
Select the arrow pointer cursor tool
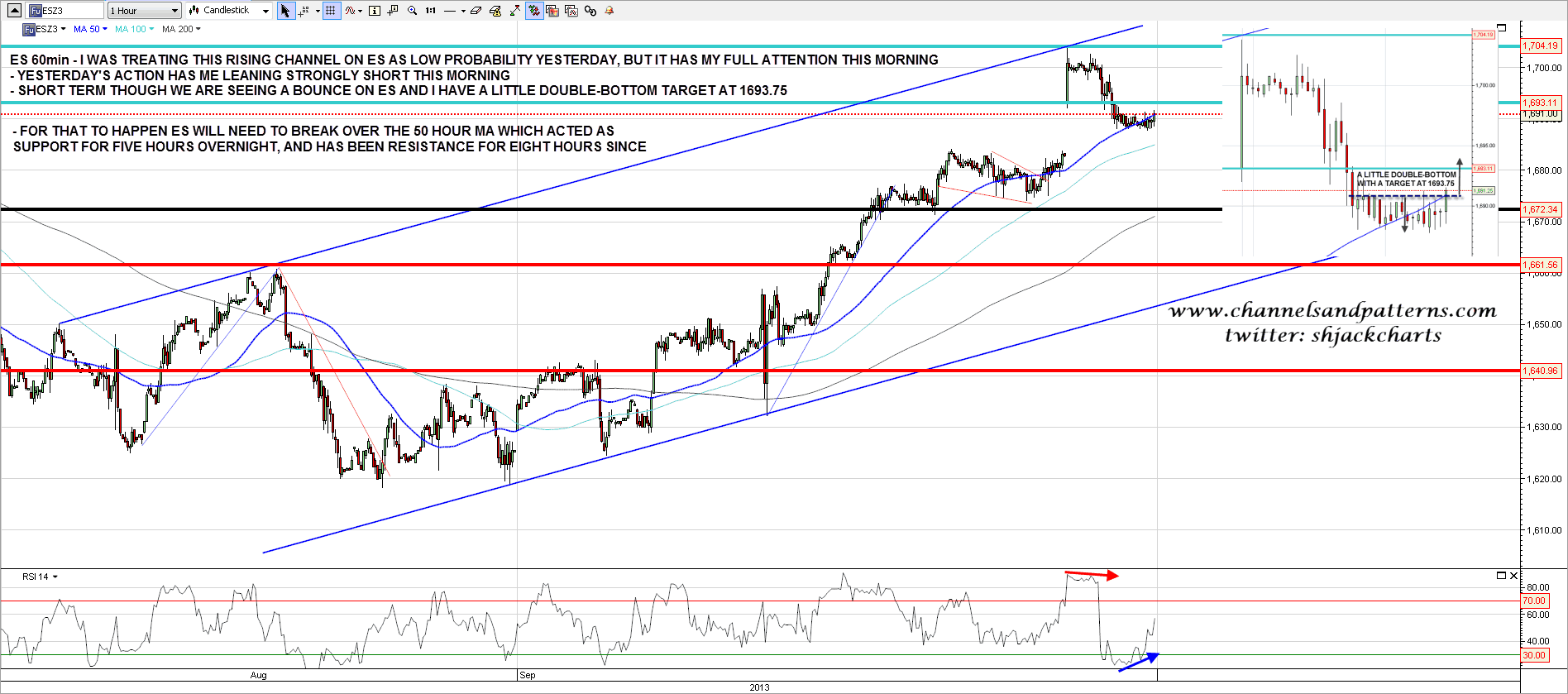[x=285, y=11]
